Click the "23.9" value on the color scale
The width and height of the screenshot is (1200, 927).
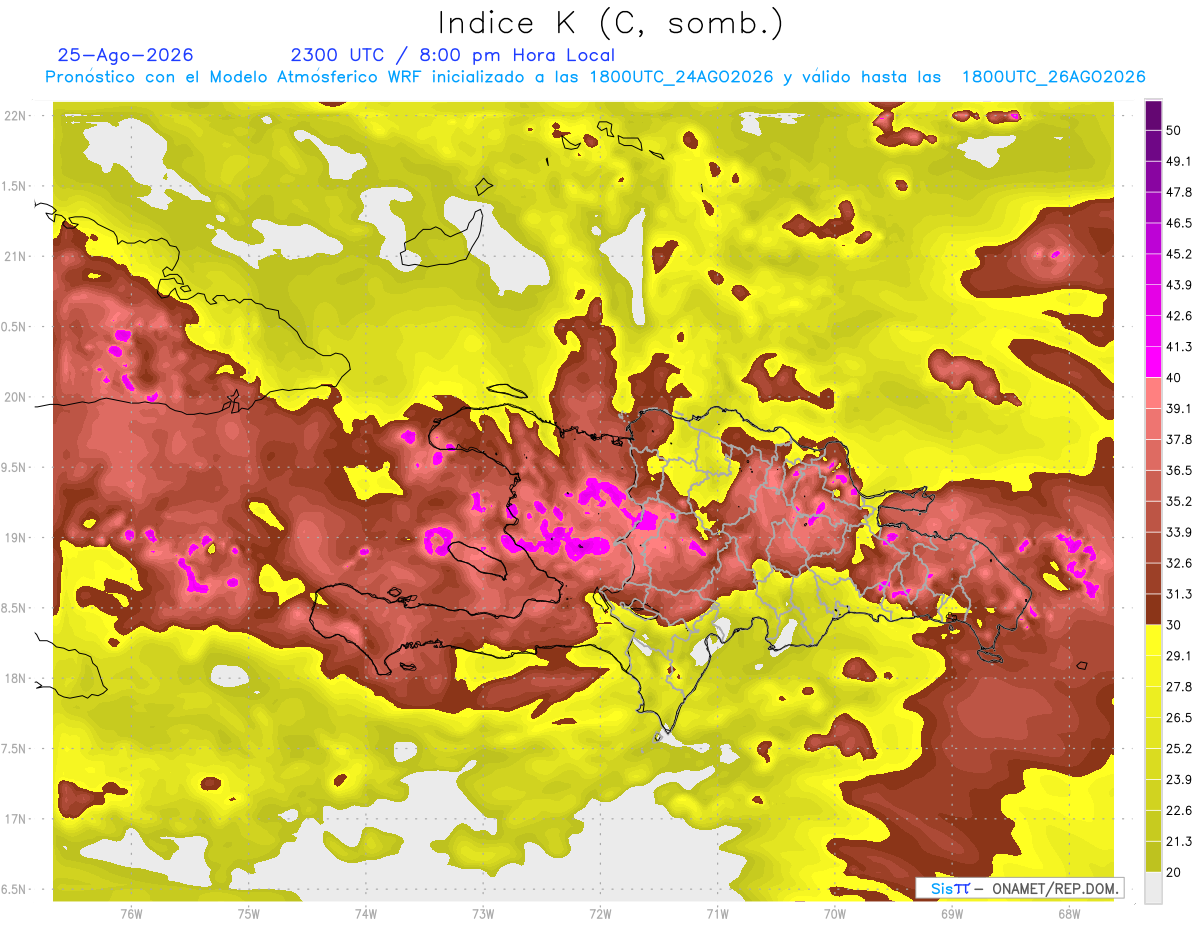[x=1178, y=779]
